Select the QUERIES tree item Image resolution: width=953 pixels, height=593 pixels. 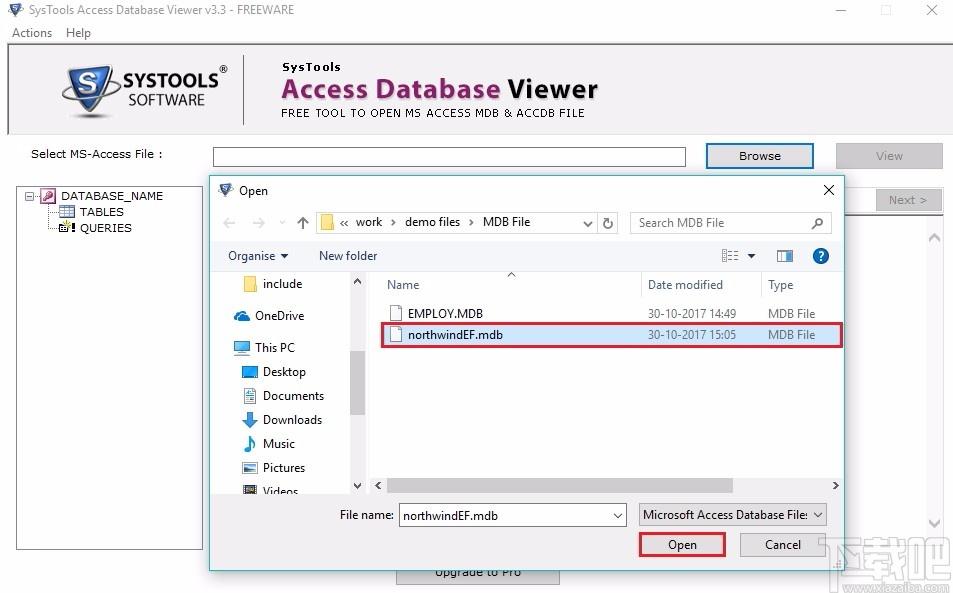(x=106, y=228)
